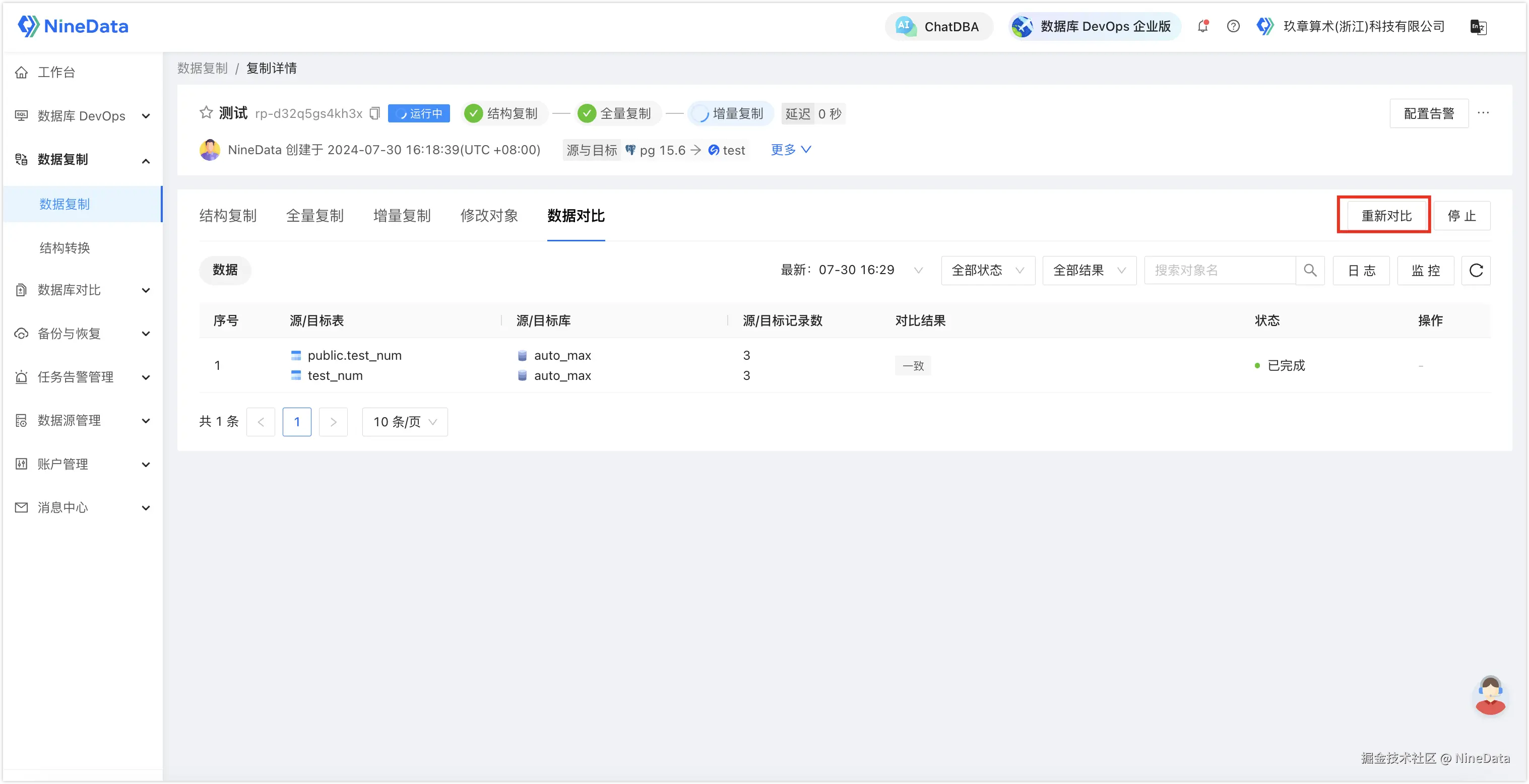
Task: Open the help question mark icon
Action: 1233,27
